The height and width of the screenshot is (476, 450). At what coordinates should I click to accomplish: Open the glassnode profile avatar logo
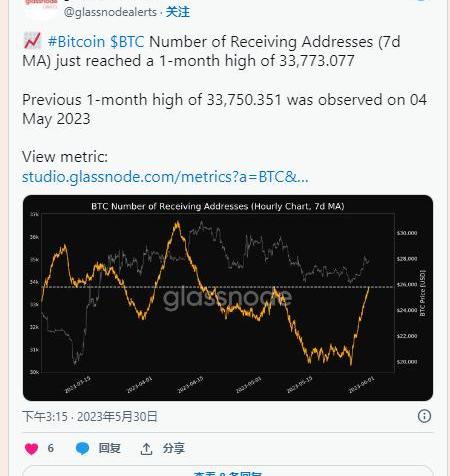coord(41,7)
